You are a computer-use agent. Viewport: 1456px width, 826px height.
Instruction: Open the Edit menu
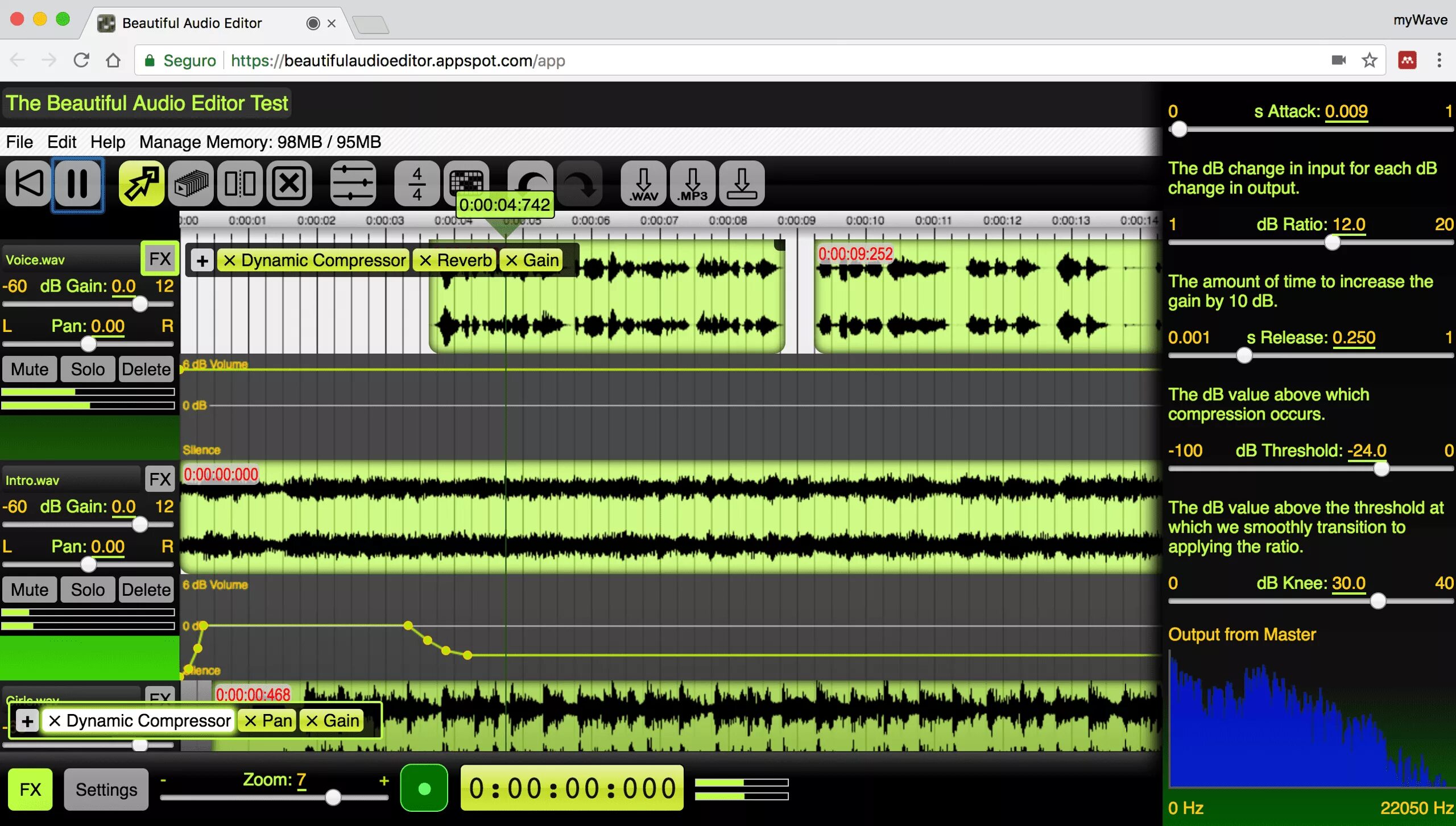[x=61, y=142]
